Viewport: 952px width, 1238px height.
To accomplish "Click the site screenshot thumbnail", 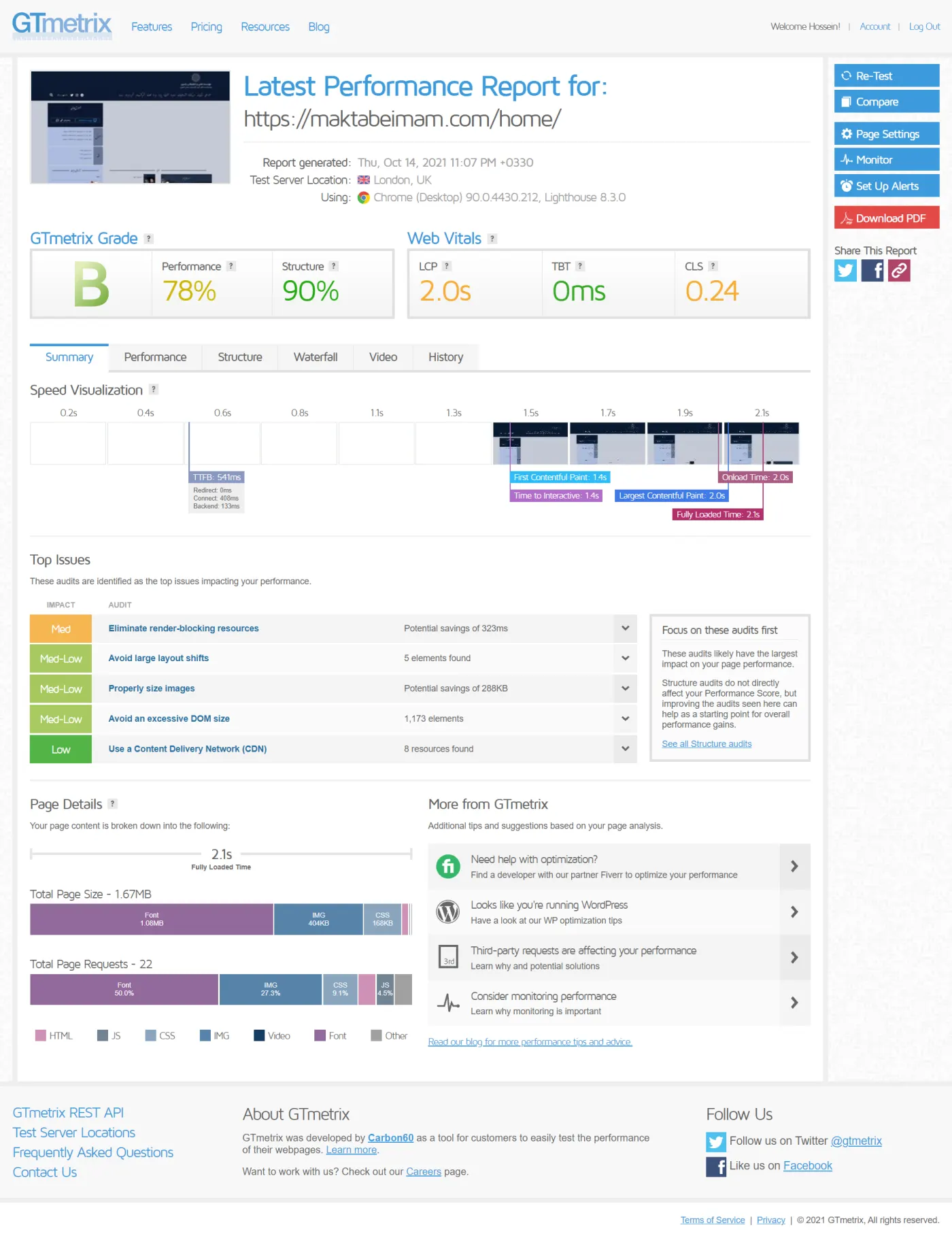I will click(x=131, y=127).
